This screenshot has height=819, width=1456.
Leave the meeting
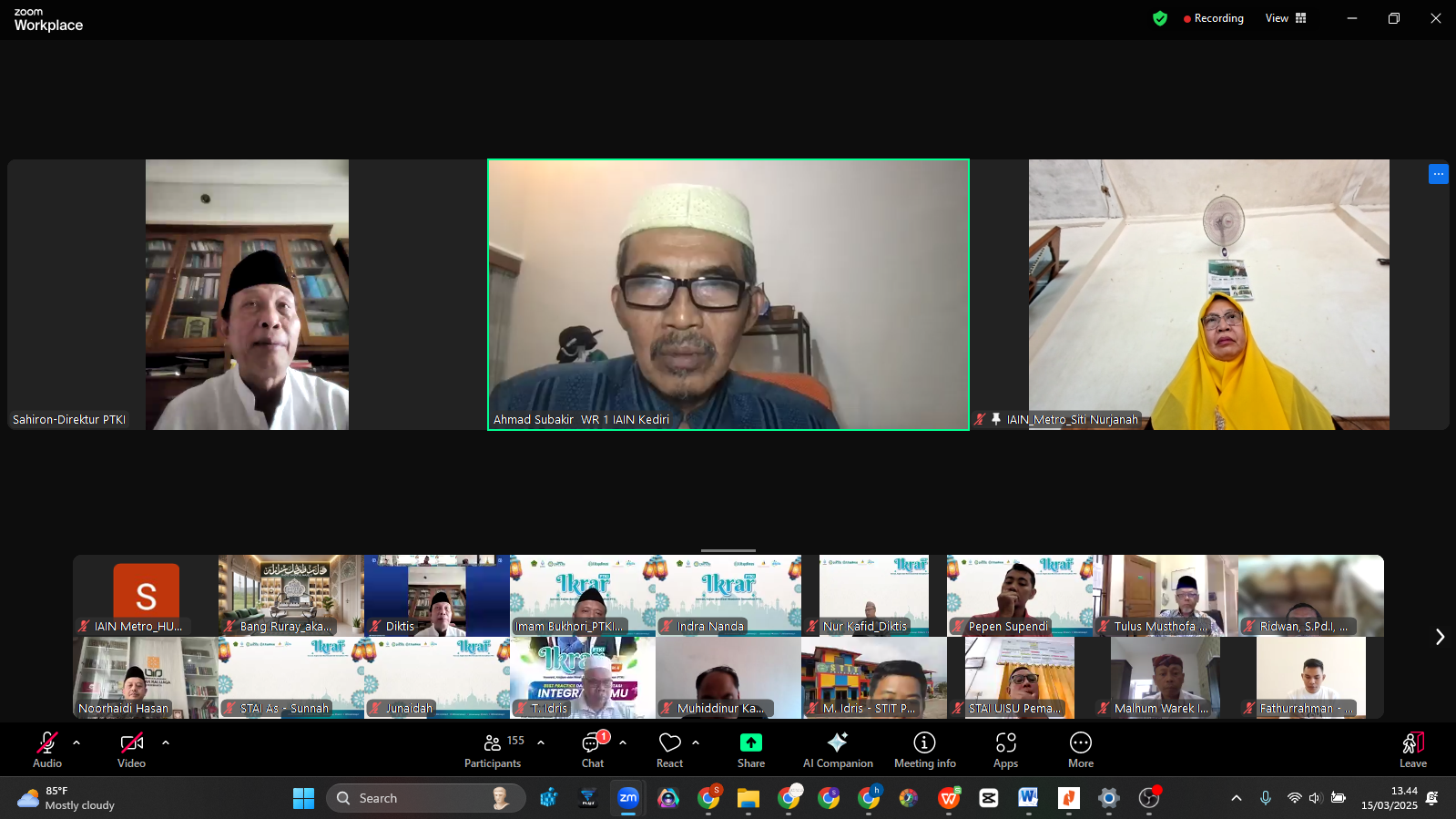point(1412,750)
